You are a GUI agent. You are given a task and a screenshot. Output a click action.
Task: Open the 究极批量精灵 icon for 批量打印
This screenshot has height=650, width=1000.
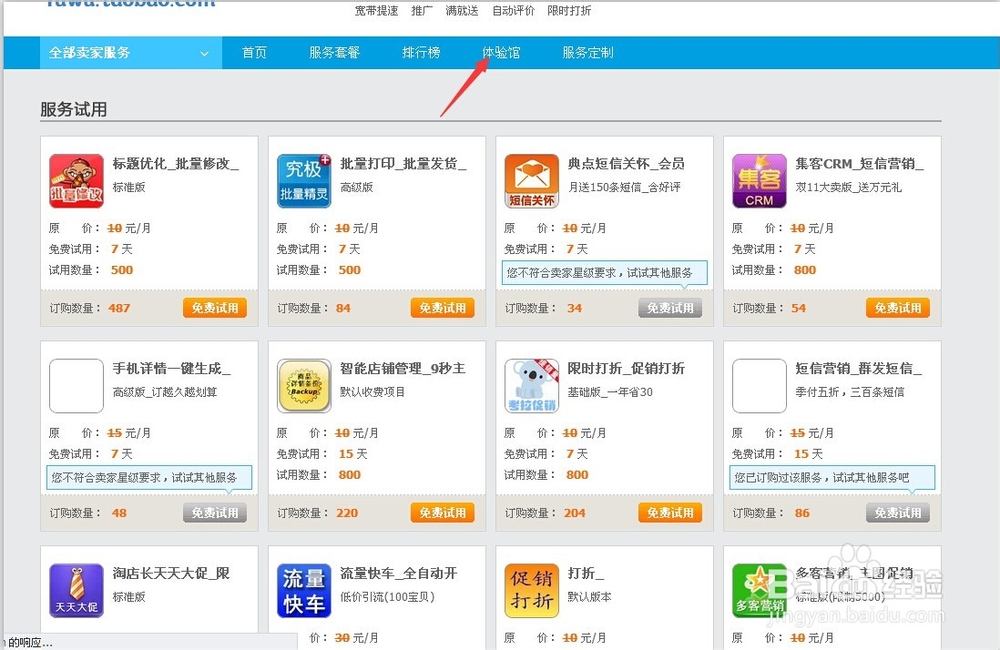304,180
